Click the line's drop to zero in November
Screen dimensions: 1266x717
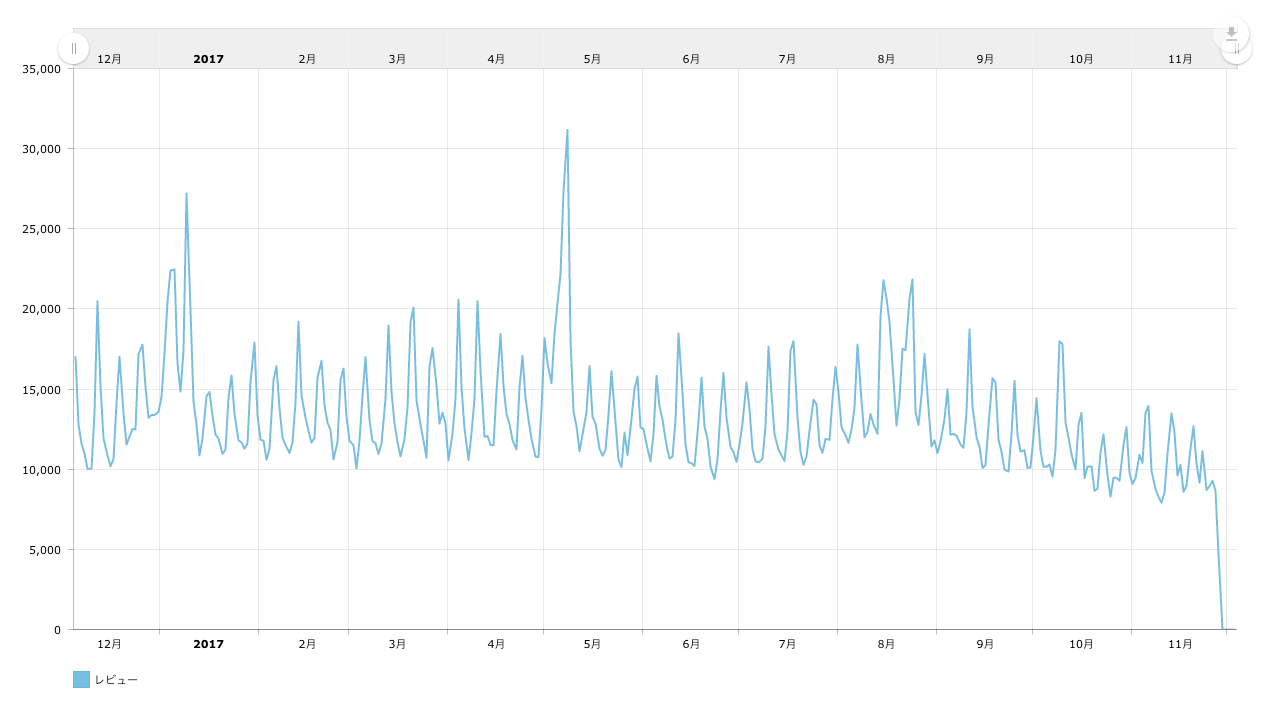[1222, 627]
